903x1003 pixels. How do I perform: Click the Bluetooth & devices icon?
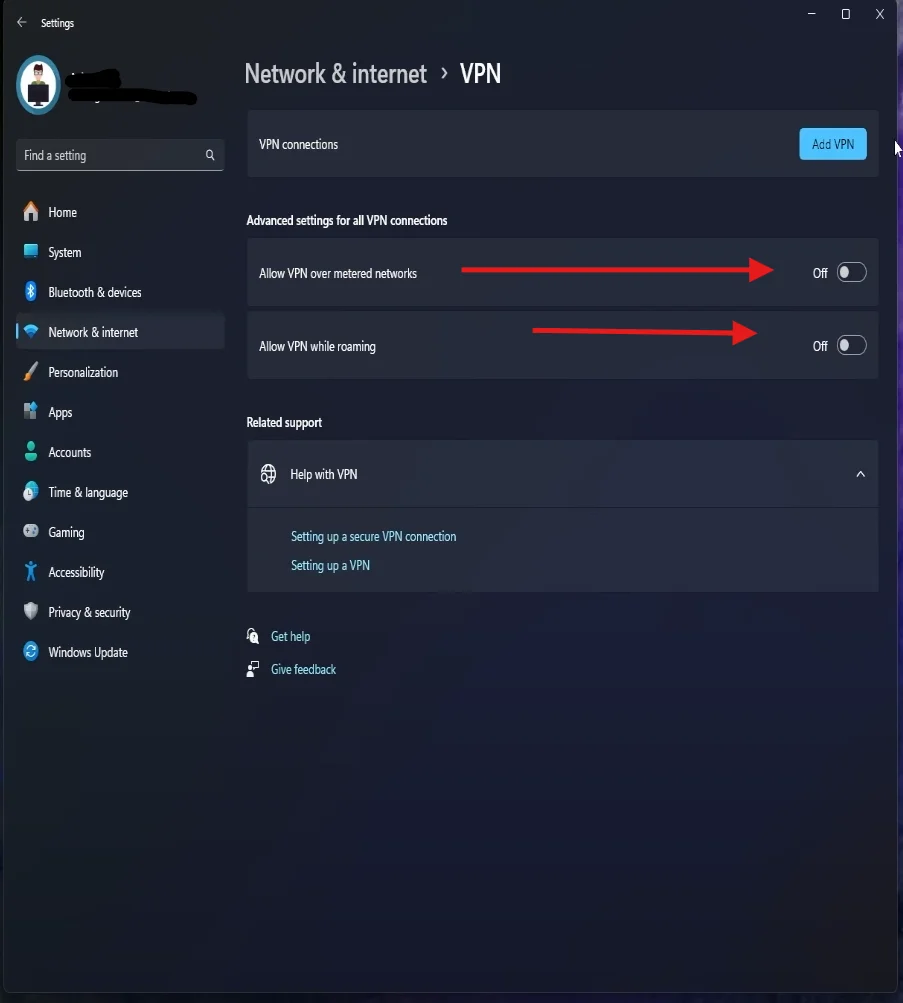(x=31, y=292)
